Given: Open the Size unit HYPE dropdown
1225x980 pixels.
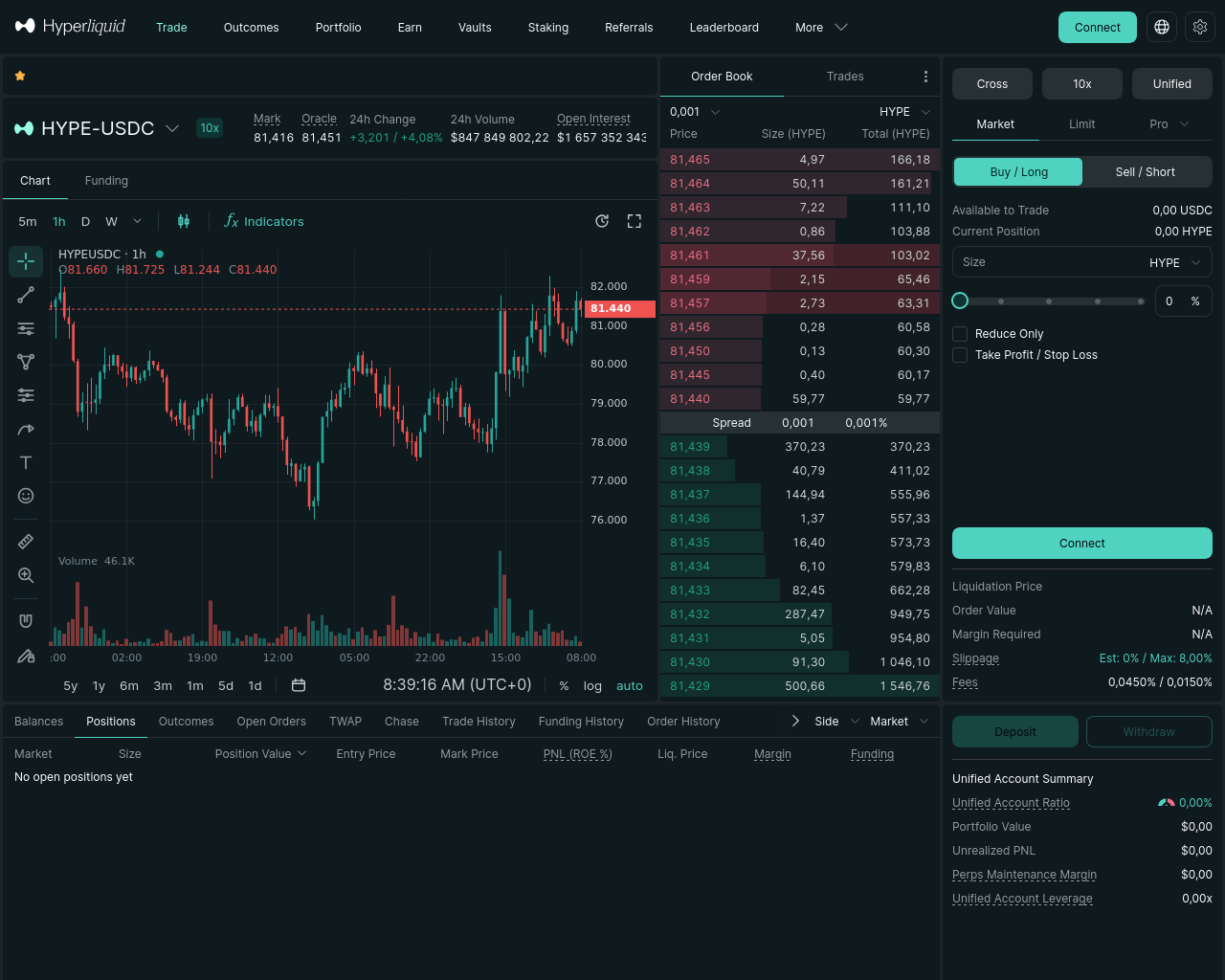Looking at the screenshot, I should pos(1174,262).
